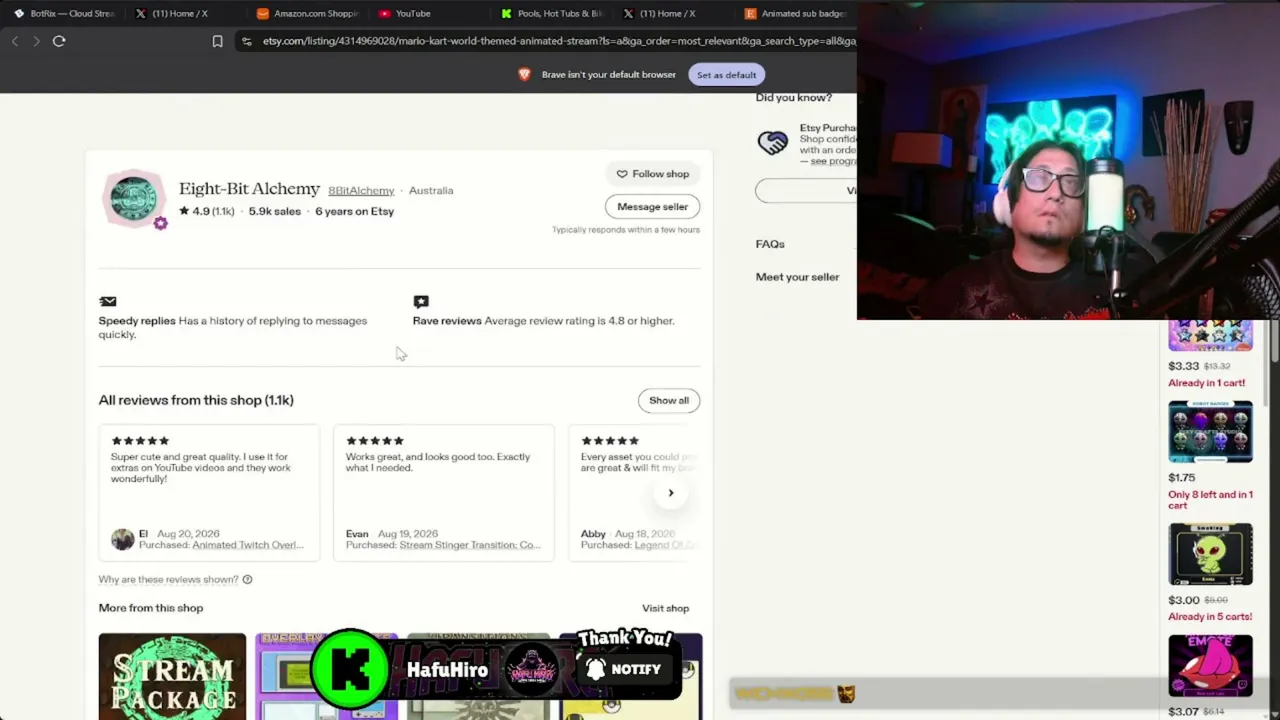
Task: Click Show all reviews button
Action: (669, 401)
